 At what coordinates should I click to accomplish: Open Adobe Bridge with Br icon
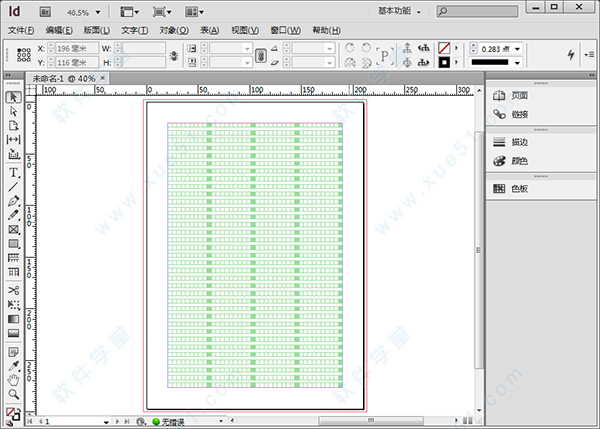point(45,12)
